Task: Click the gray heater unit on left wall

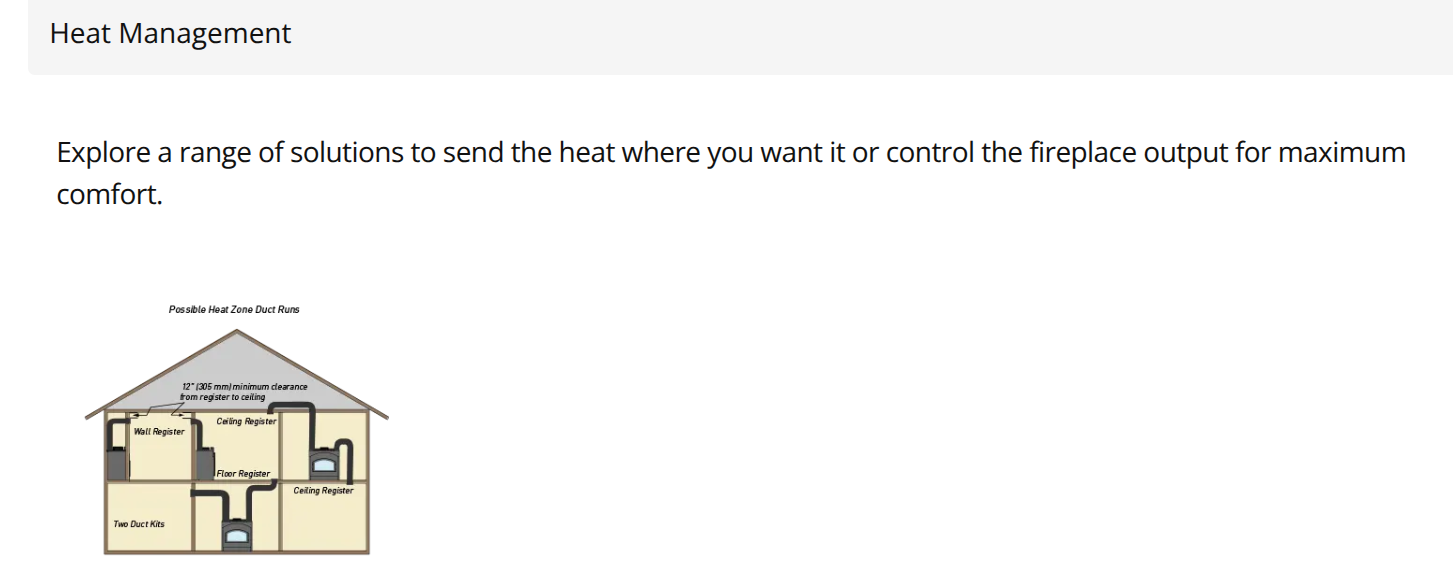Action: pyautogui.click(x=116, y=464)
